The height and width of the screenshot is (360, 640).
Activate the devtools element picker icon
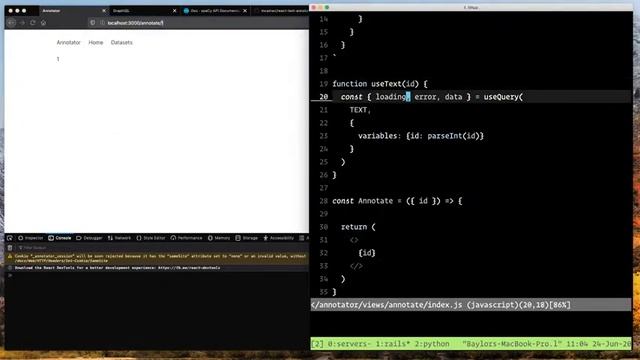click(x=10, y=238)
